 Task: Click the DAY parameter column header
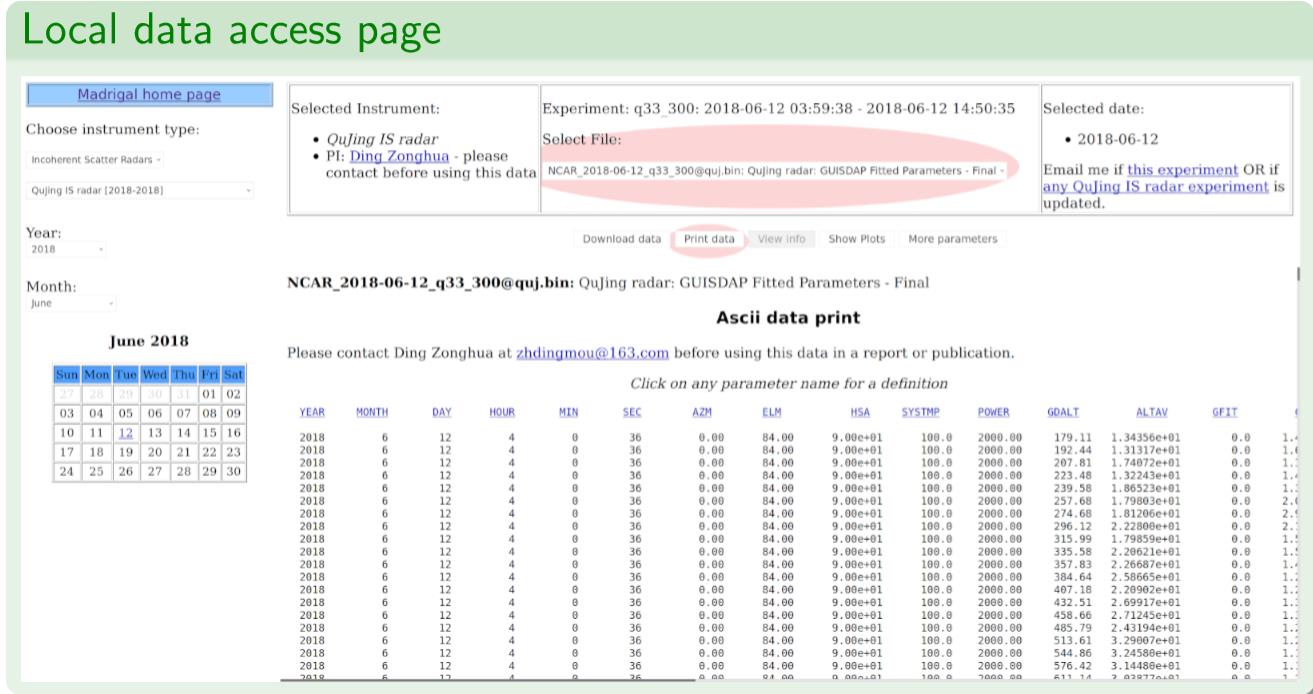[x=442, y=412]
